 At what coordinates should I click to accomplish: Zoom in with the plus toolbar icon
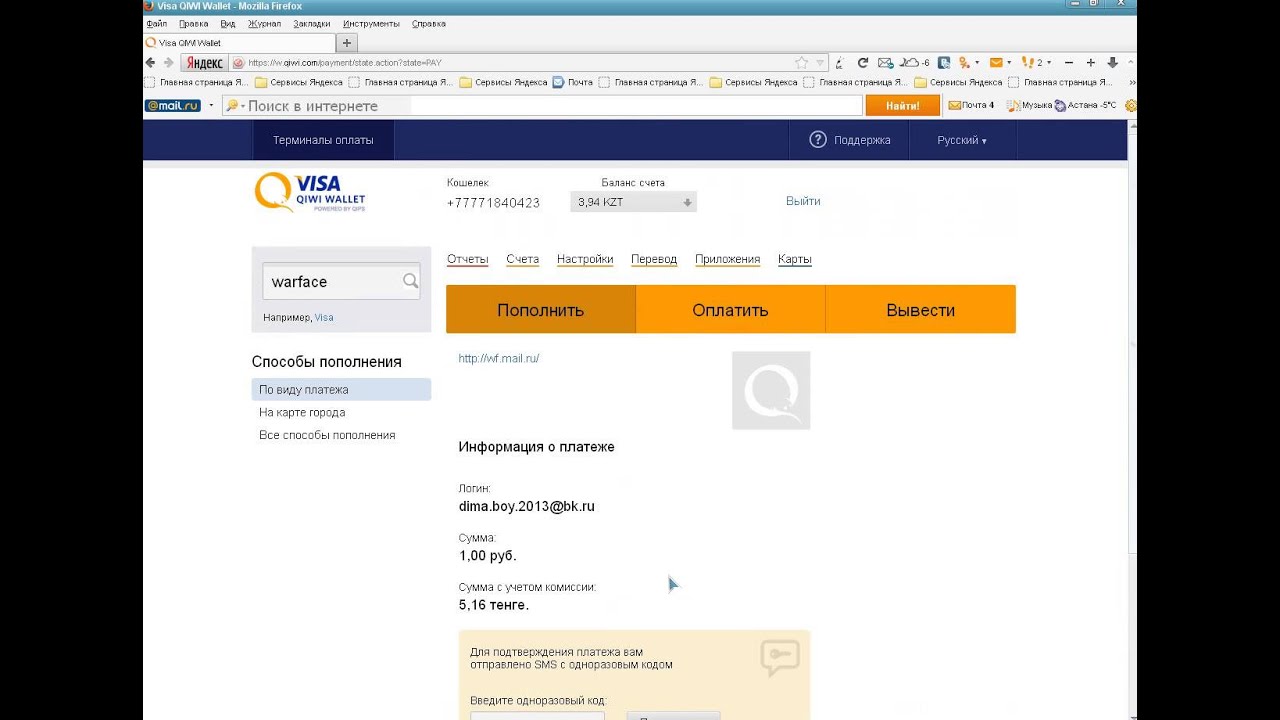point(1091,62)
